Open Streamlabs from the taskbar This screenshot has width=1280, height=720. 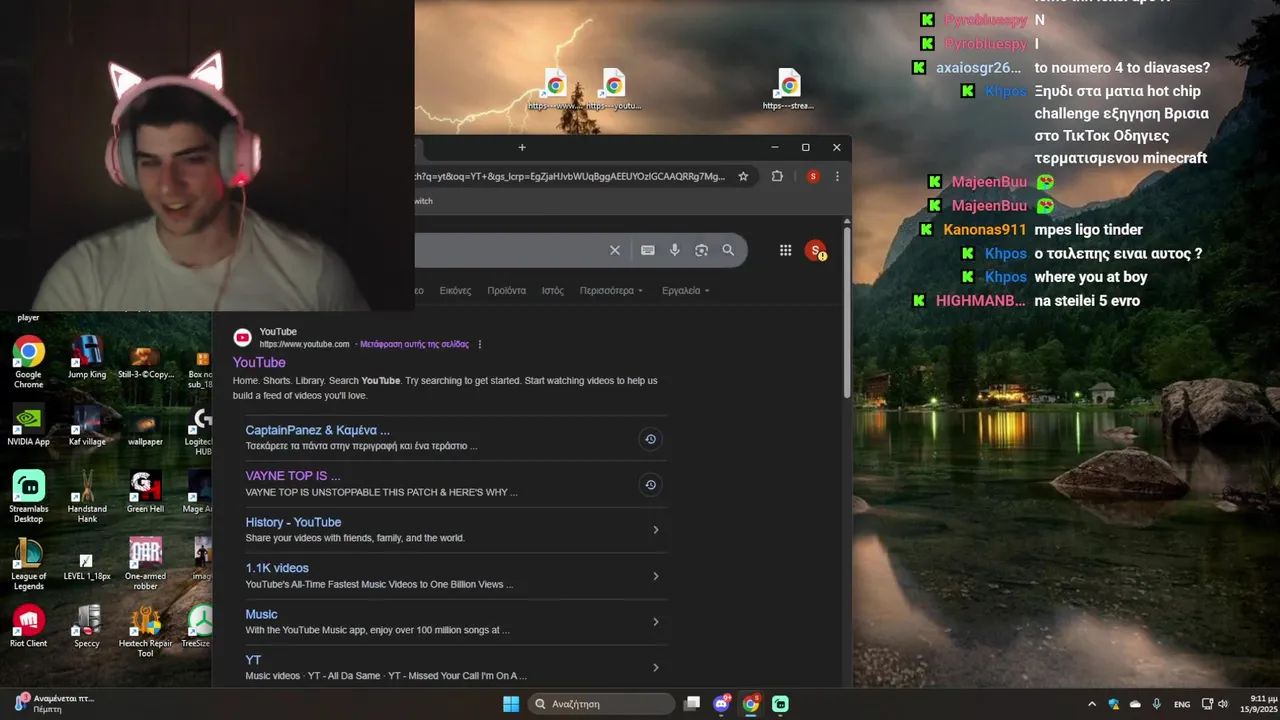click(x=780, y=704)
